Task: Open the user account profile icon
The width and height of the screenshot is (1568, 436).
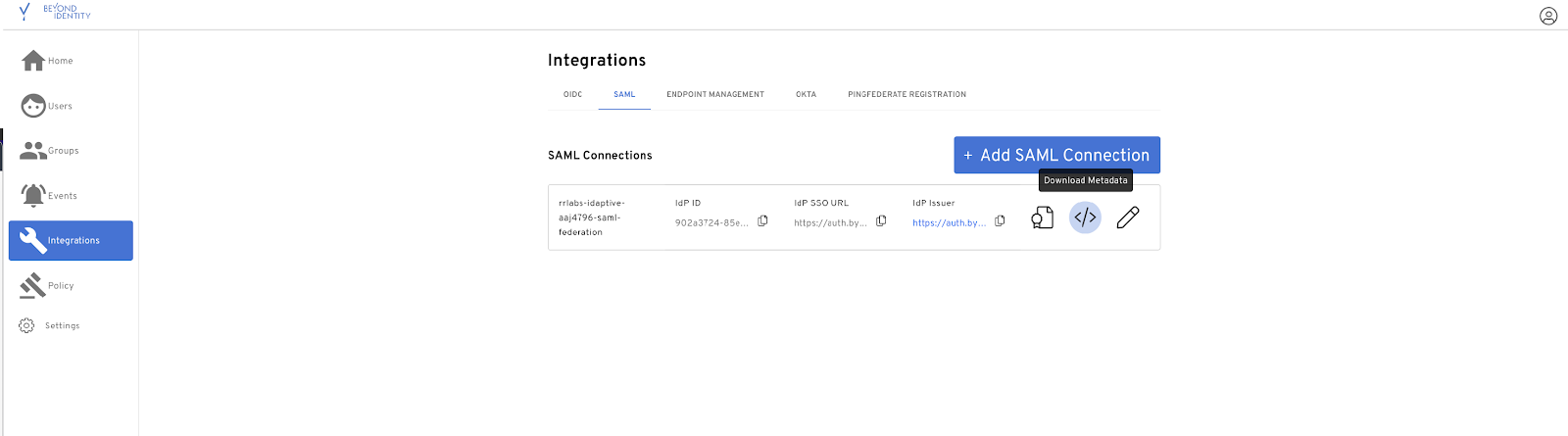Action: point(1548,16)
